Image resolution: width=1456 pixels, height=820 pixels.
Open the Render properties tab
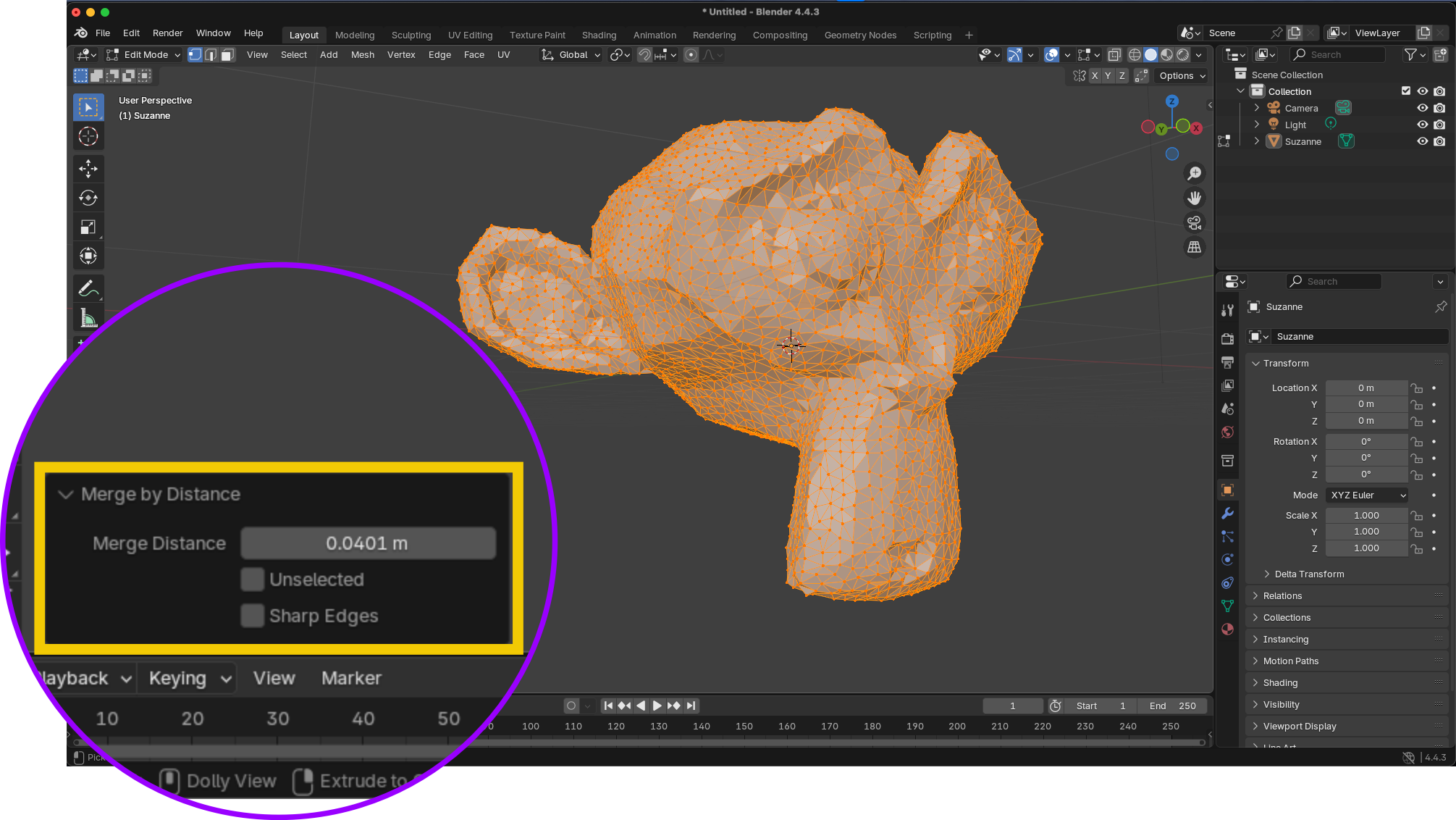[x=1227, y=338]
